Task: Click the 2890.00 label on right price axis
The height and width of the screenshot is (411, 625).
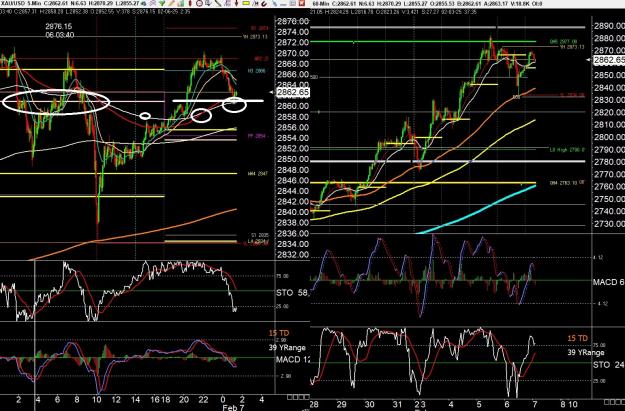Action: [x=609, y=26]
